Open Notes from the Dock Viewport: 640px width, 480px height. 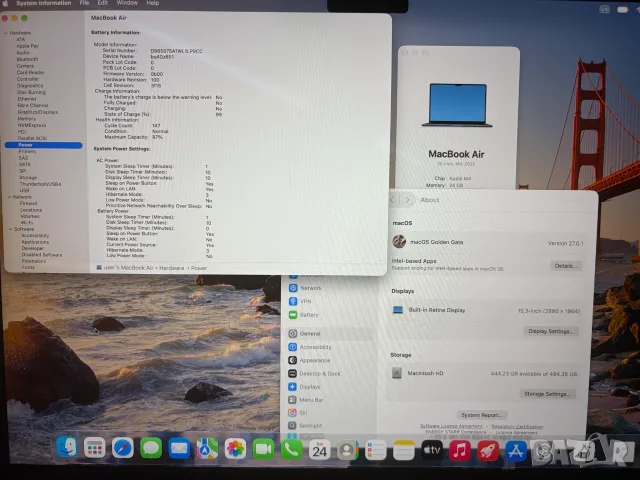404,450
